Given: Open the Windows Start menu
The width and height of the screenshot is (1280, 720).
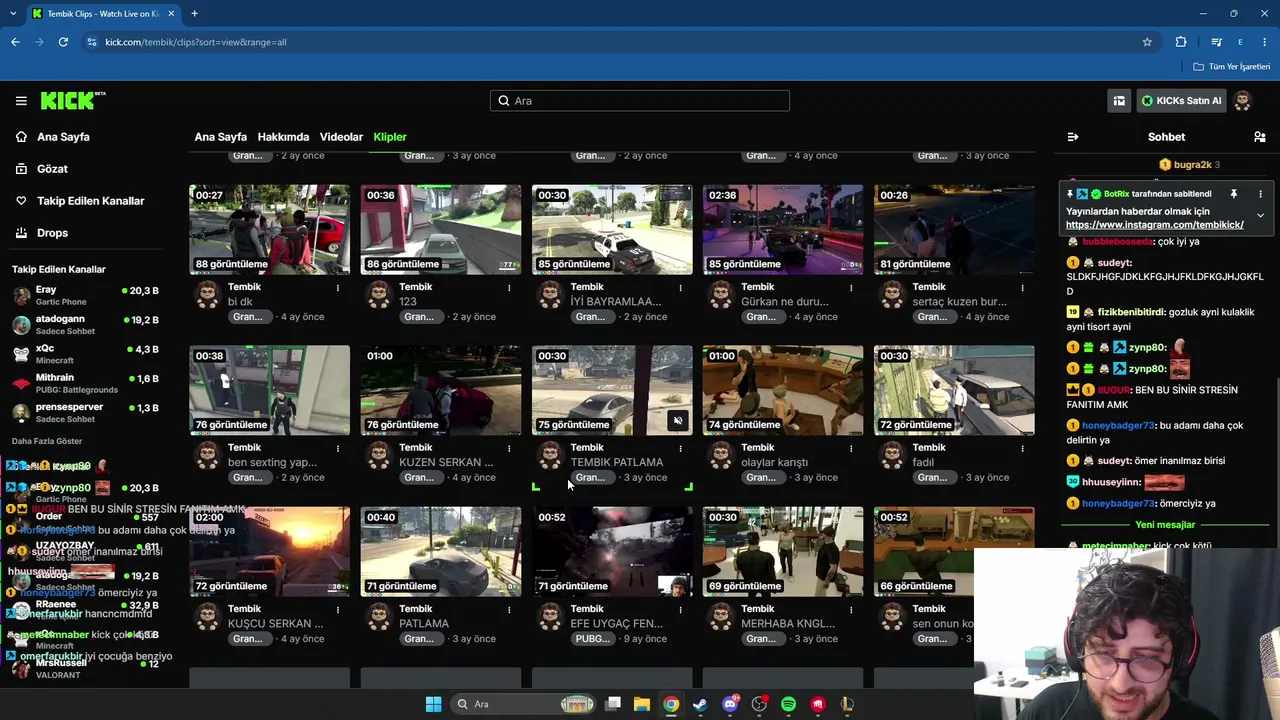Looking at the screenshot, I should (x=433, y=704).
